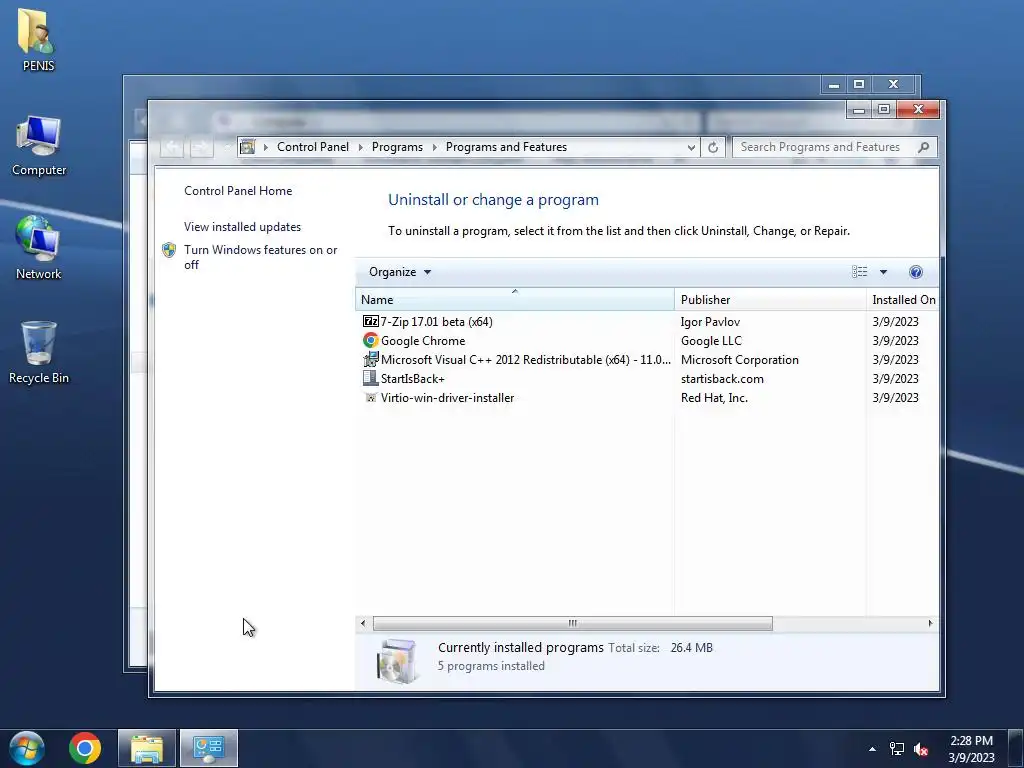This screenshot has height=768, width=1024.
Task: Click the Virtio-win-driver-installer icon
Action: tap(370, 397)
